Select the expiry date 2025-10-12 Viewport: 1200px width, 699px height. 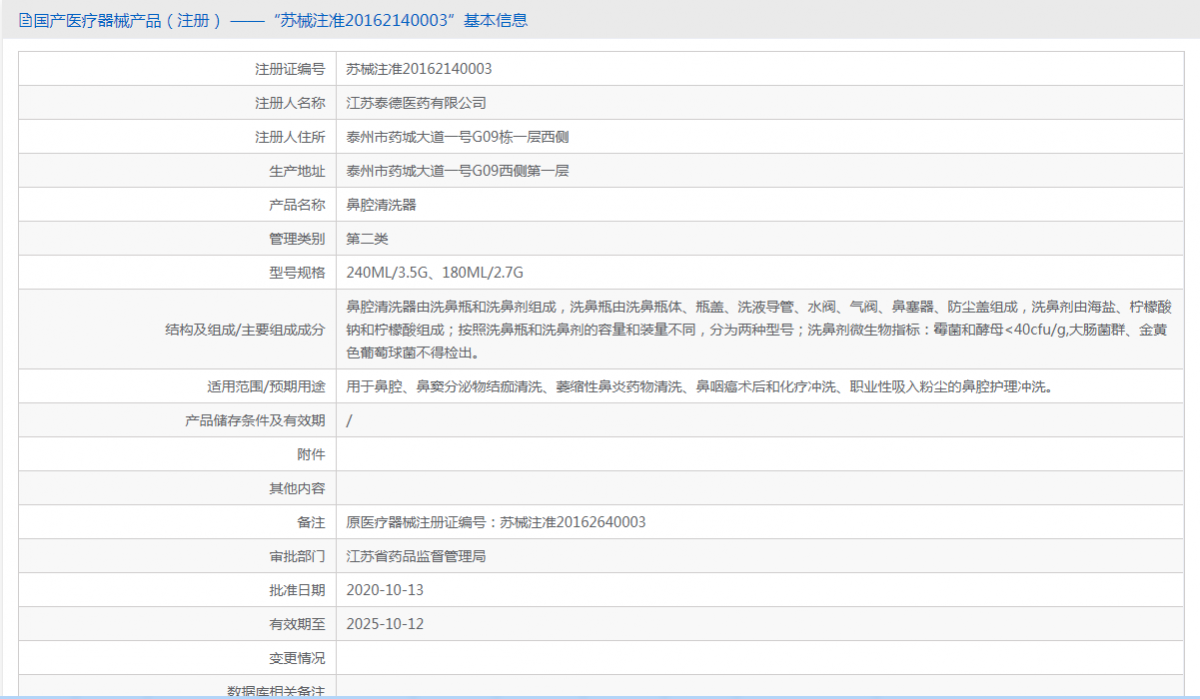click(385, 624)
